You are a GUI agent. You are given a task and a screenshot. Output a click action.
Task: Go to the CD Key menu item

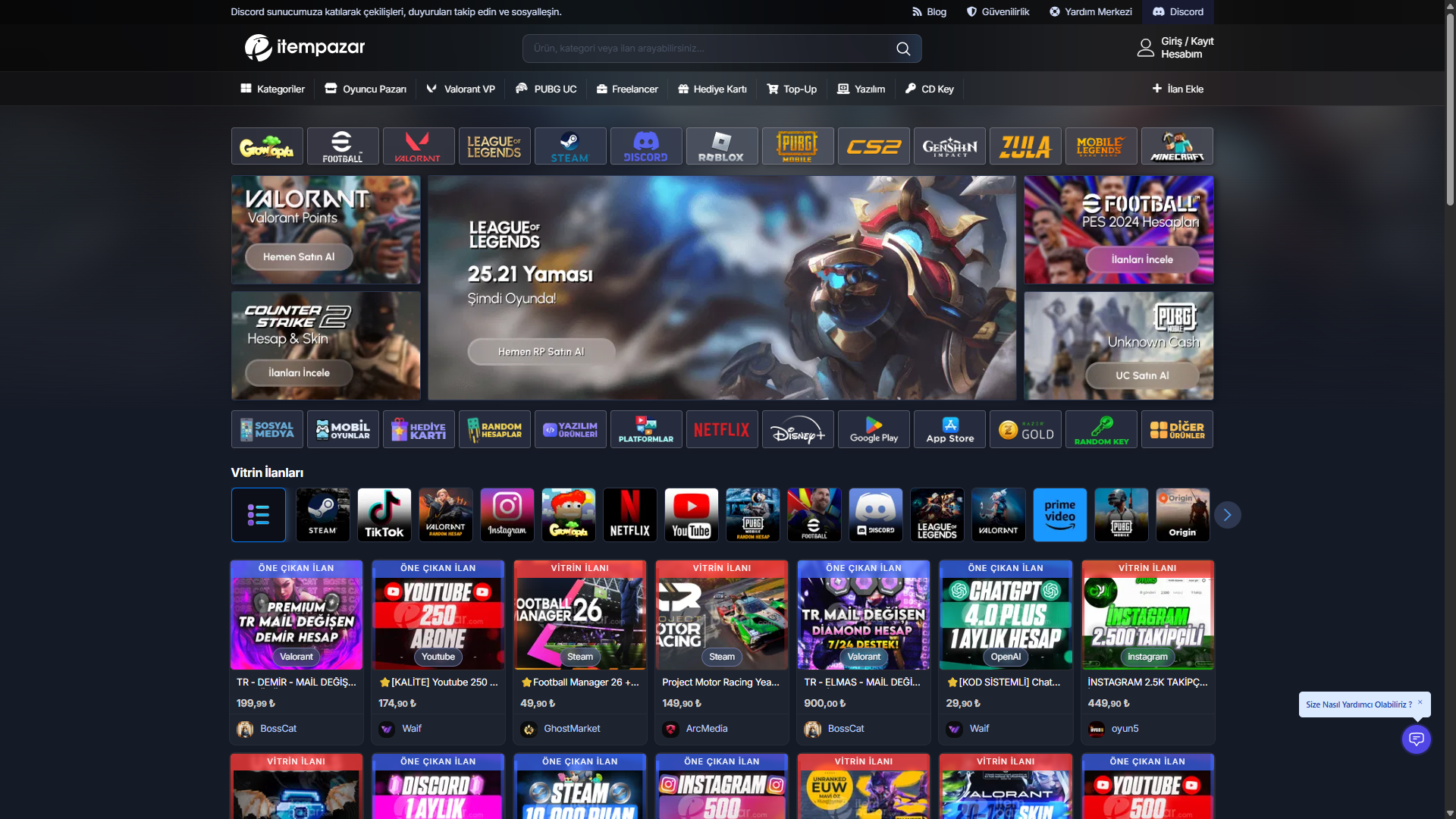[x=929, y=89]
